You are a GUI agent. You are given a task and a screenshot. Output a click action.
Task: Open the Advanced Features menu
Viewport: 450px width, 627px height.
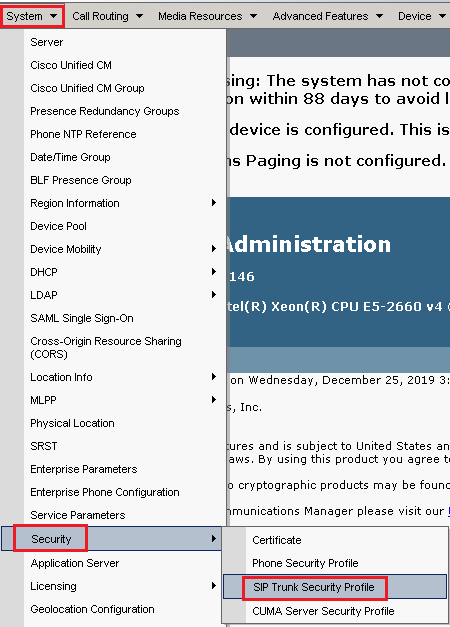point(328,16)
